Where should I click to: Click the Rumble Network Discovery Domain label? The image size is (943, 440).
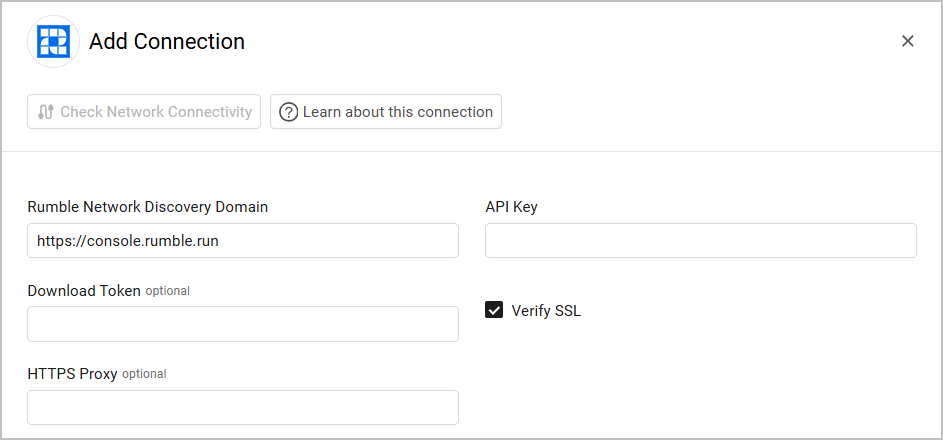[148, 207]
